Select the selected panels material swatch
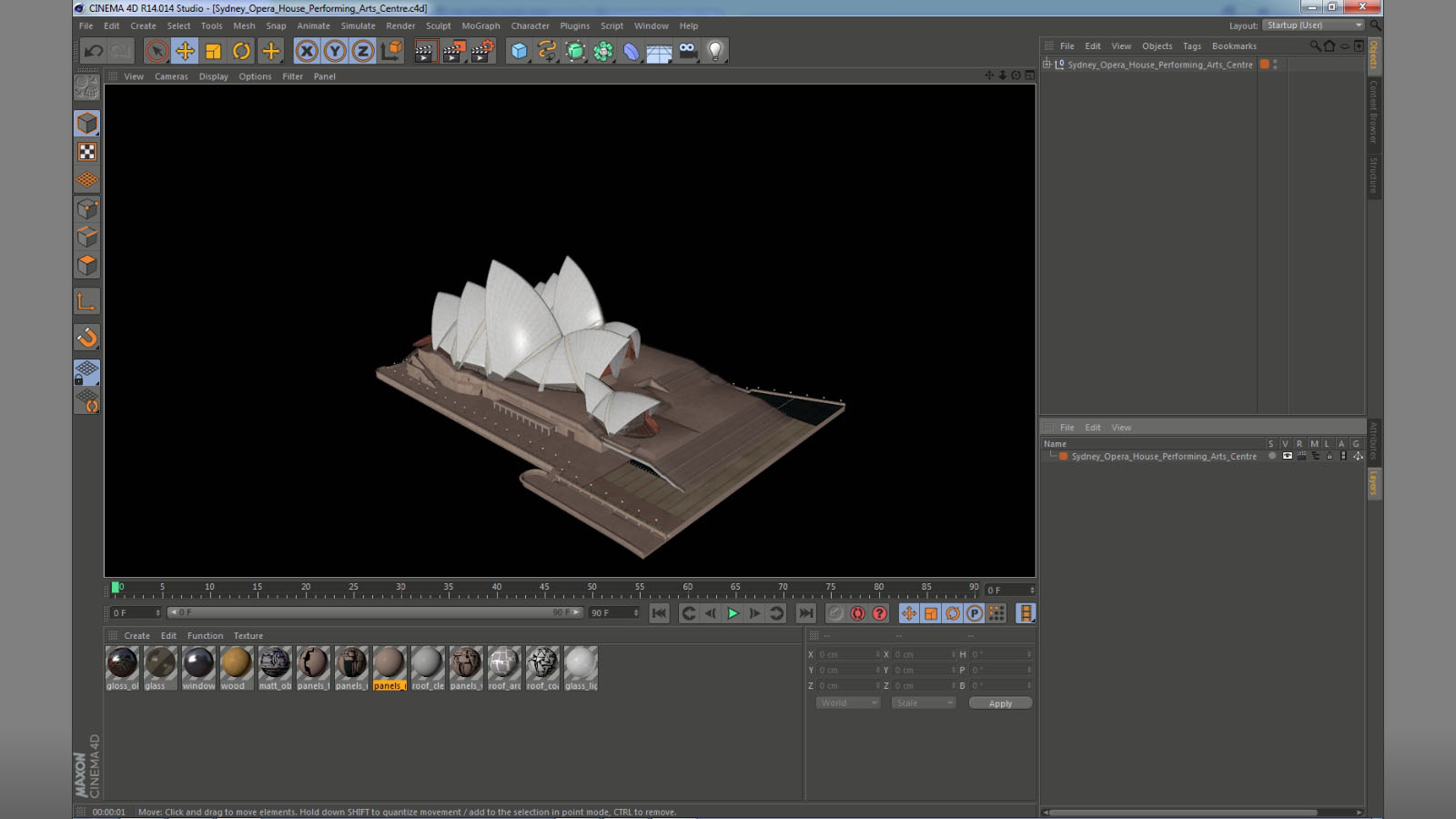Viewport: 1456px width, 819px height. click(x=389, y=668)
